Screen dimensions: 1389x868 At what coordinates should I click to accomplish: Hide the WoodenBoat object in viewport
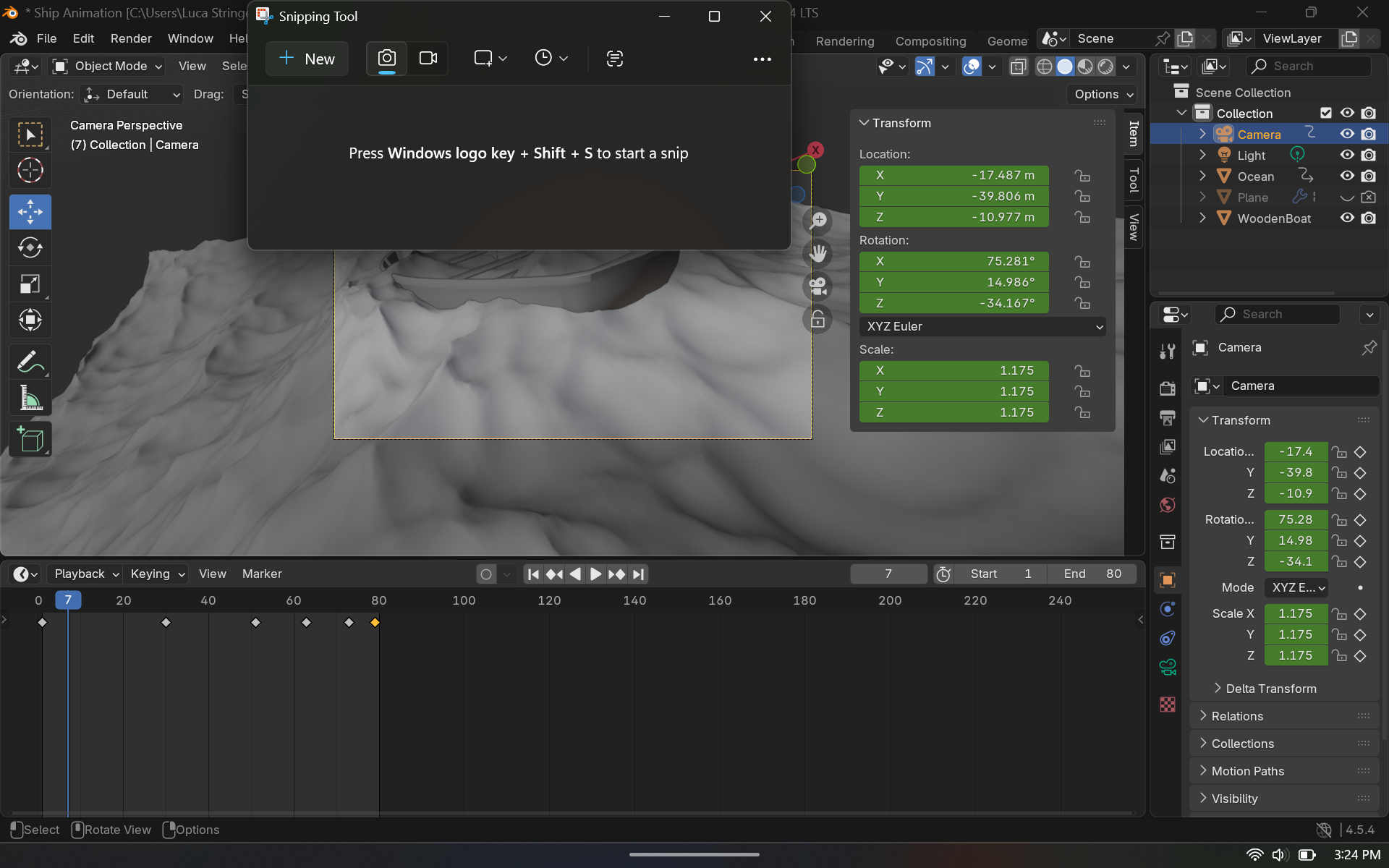(x=1346, y=218)
